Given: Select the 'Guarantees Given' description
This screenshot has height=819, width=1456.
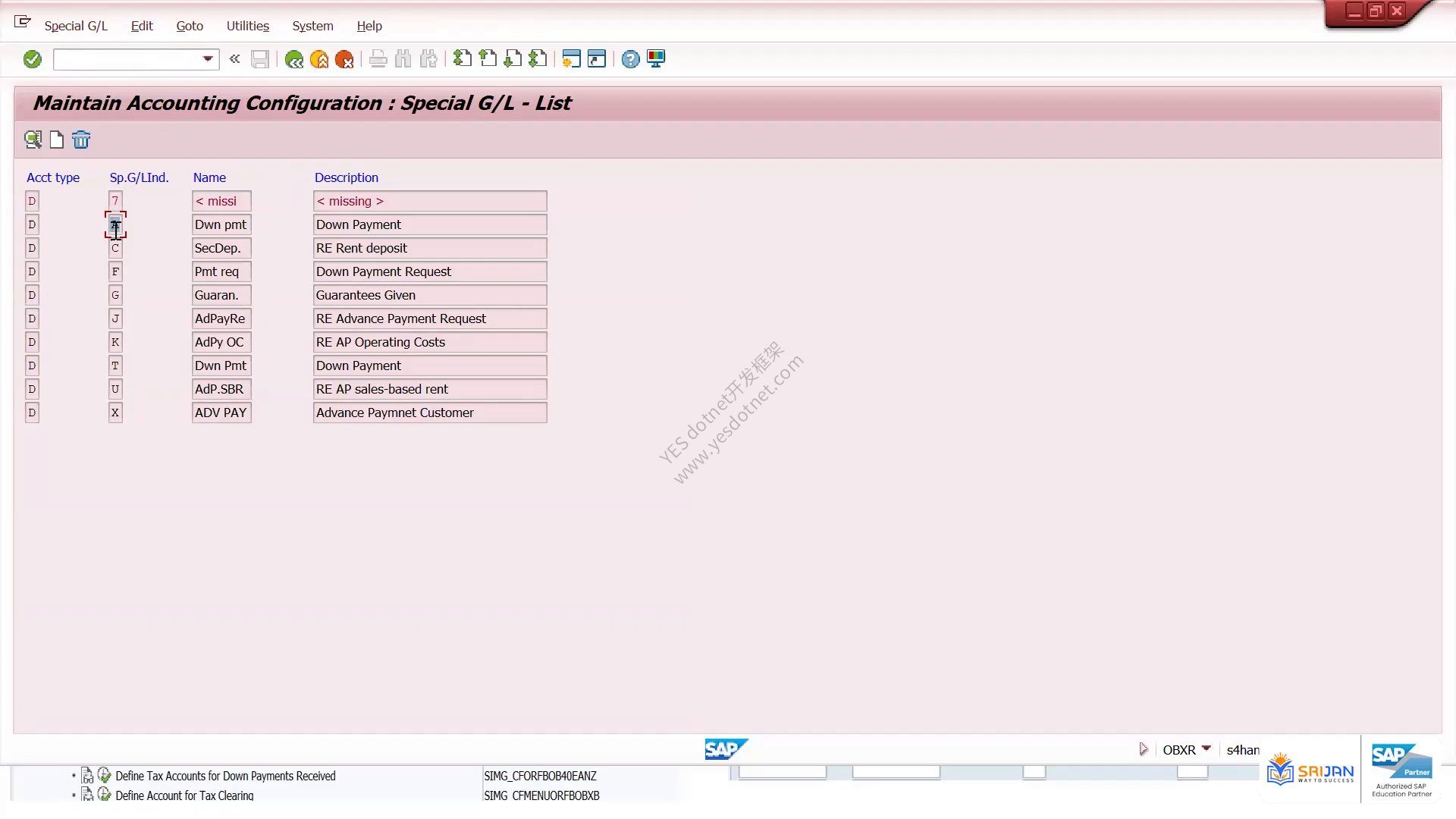Looking at the screenshot, I should pyautogui.click(x=430, y=295).
